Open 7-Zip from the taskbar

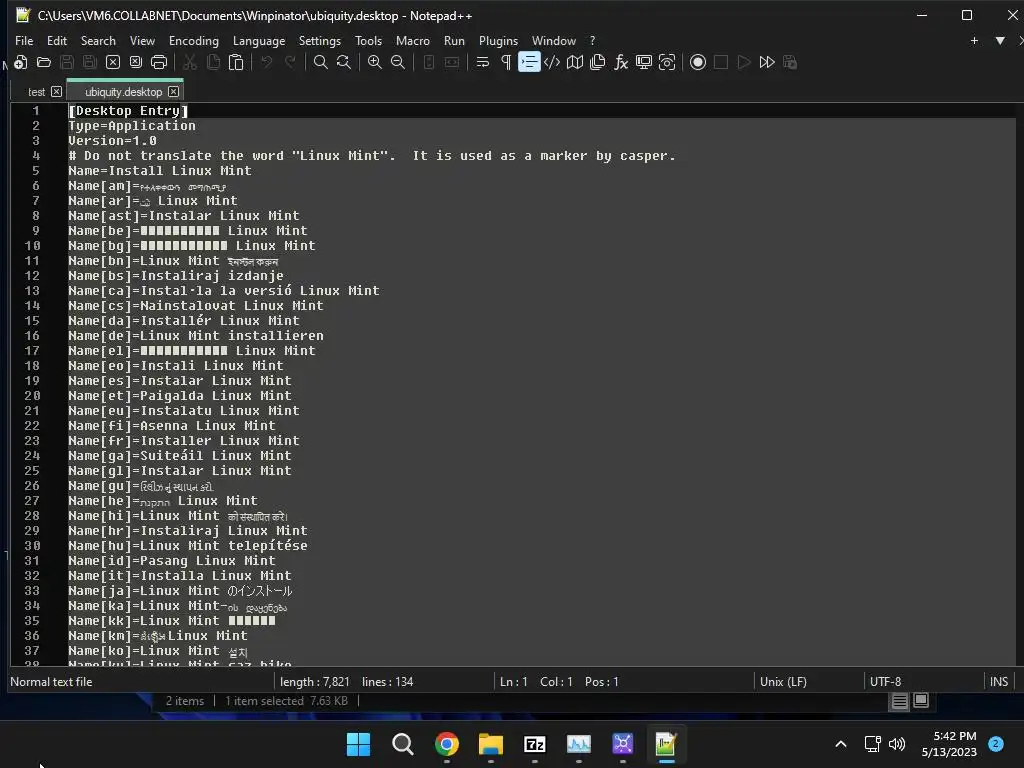coord(535,744)
